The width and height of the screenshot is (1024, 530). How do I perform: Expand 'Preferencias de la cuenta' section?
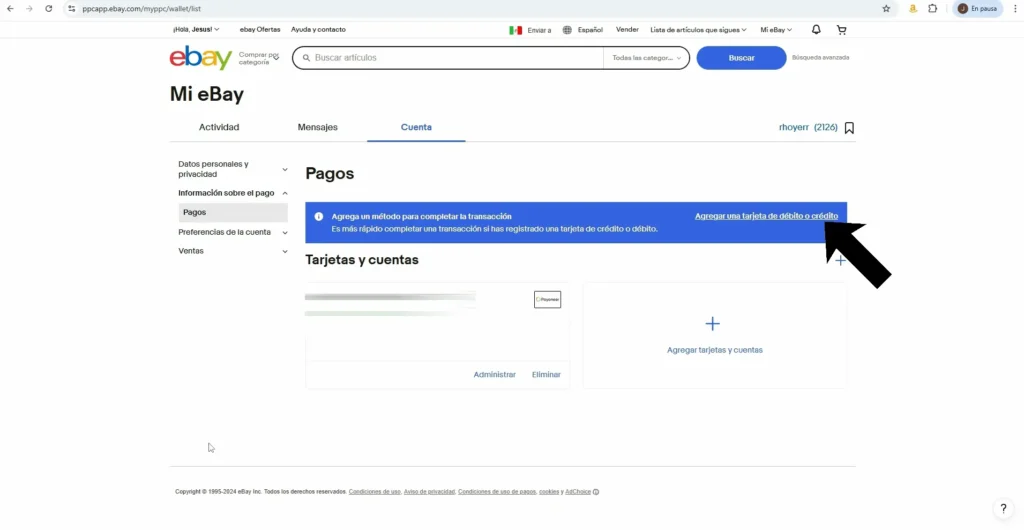click(x=232, y=232)
